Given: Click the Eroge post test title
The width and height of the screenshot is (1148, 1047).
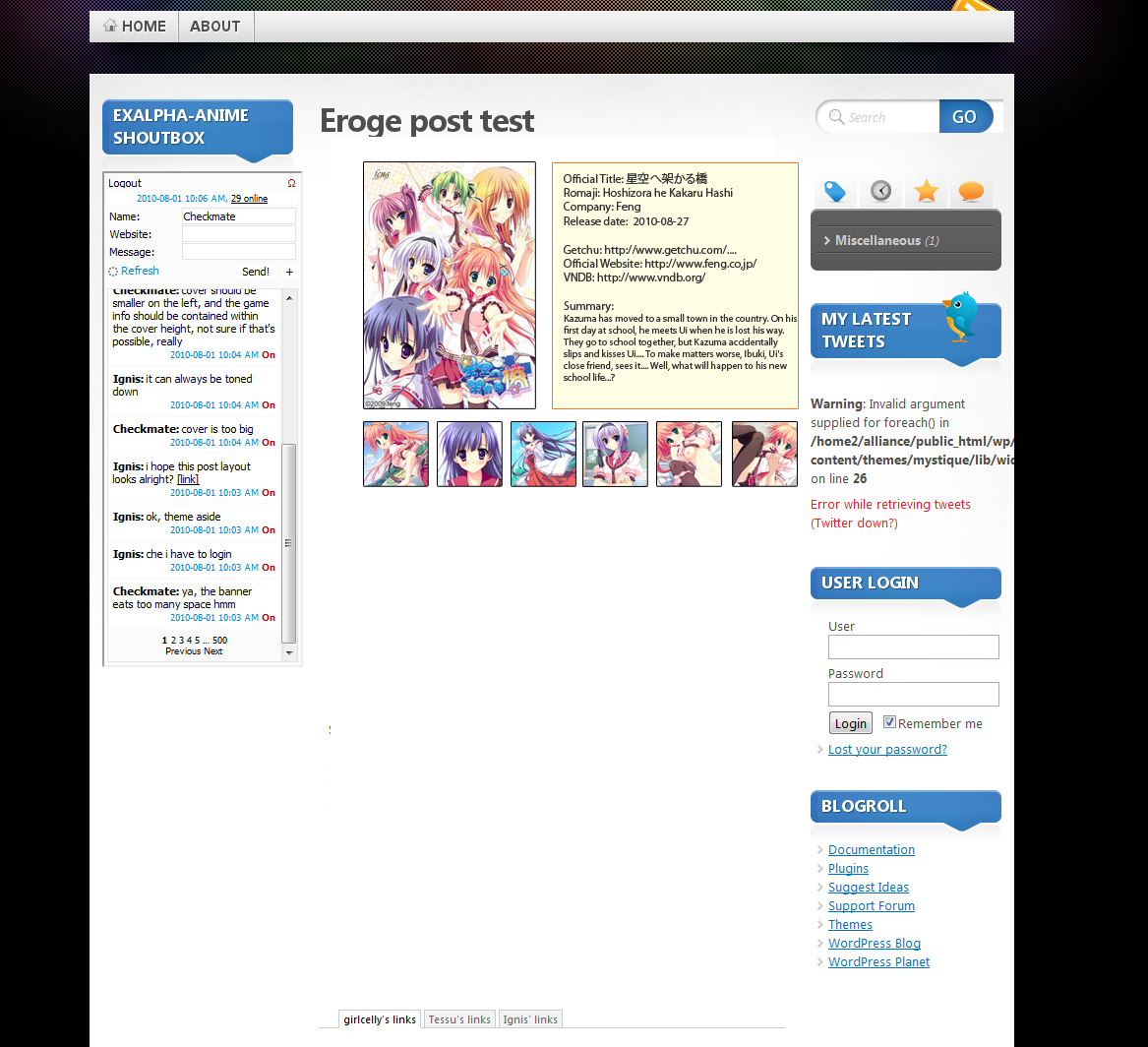Looking at the screenshot, I should (427, 121).
